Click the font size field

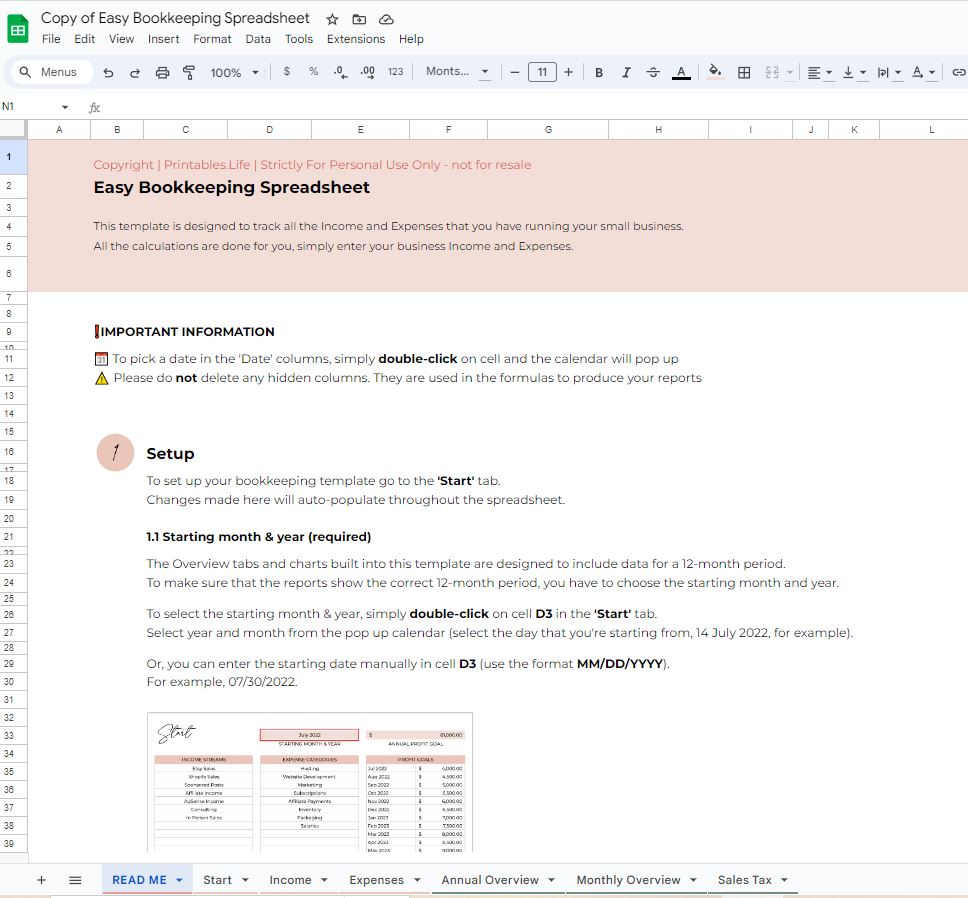(x=542, y=72)
